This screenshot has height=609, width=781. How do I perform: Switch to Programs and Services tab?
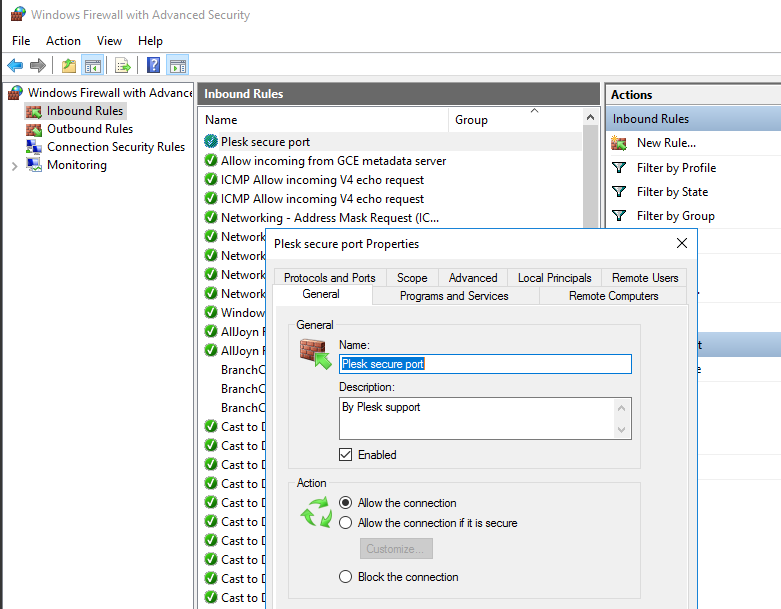[454, 296]
